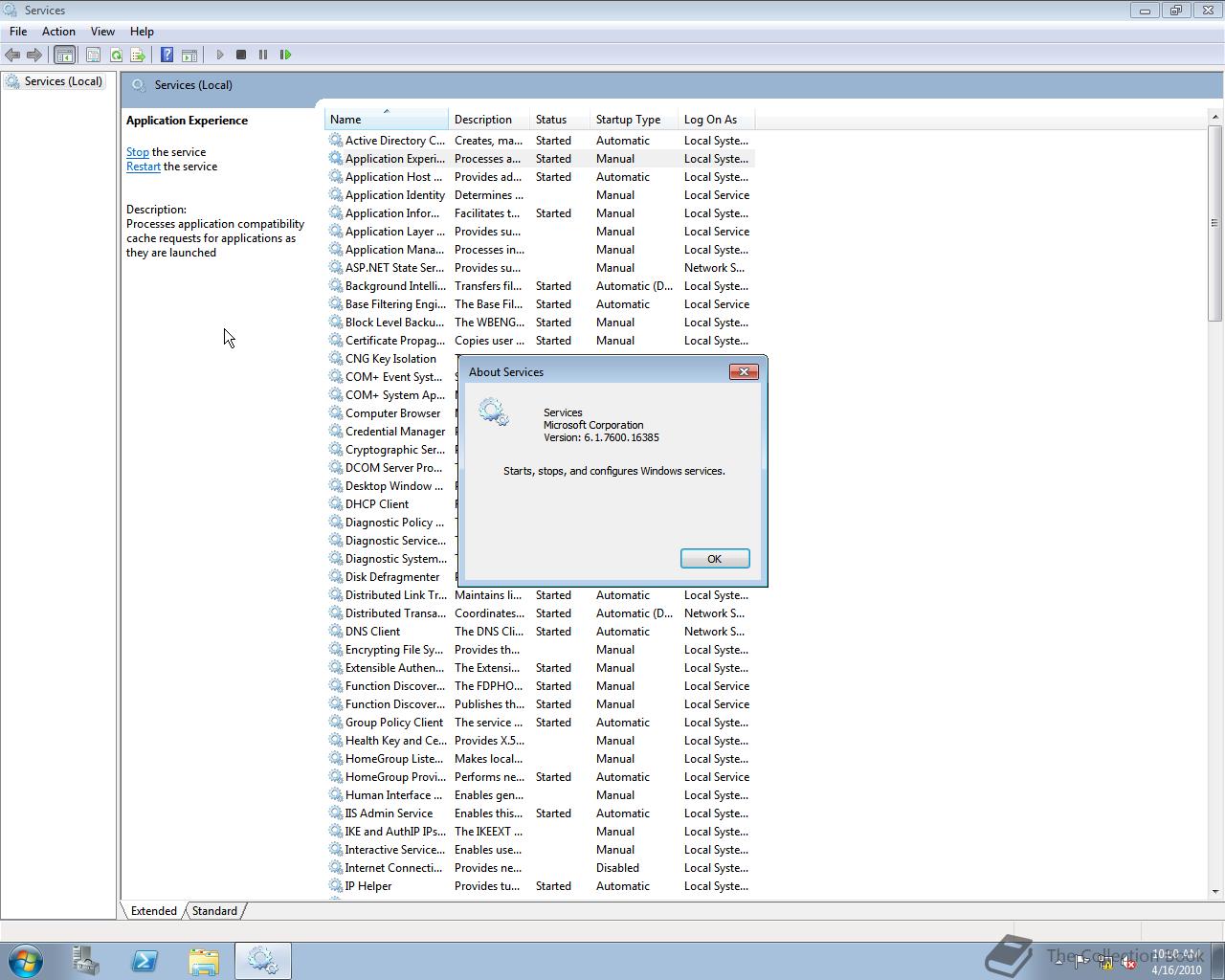Click the gear icon beside Computer Browser
The height and width of the screenshot is (980, 1225).
tap(336, 412)
